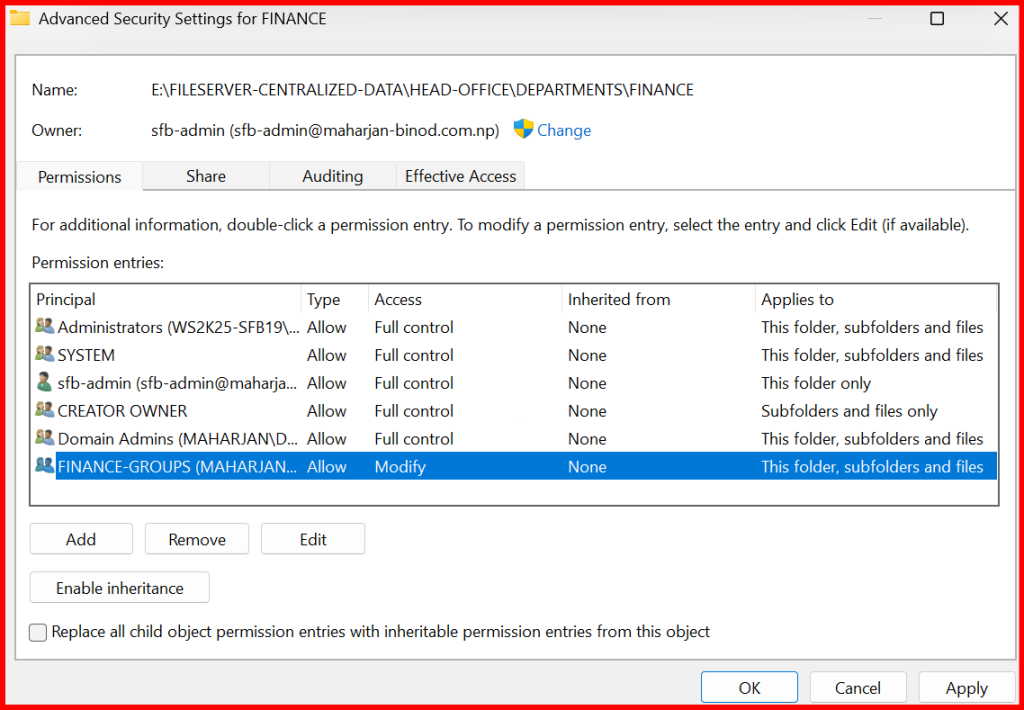The width and height of the screenshot is (1024, 710).
Task: Click the FINANCE-GROUPS group icon
Action: [45, 466]
